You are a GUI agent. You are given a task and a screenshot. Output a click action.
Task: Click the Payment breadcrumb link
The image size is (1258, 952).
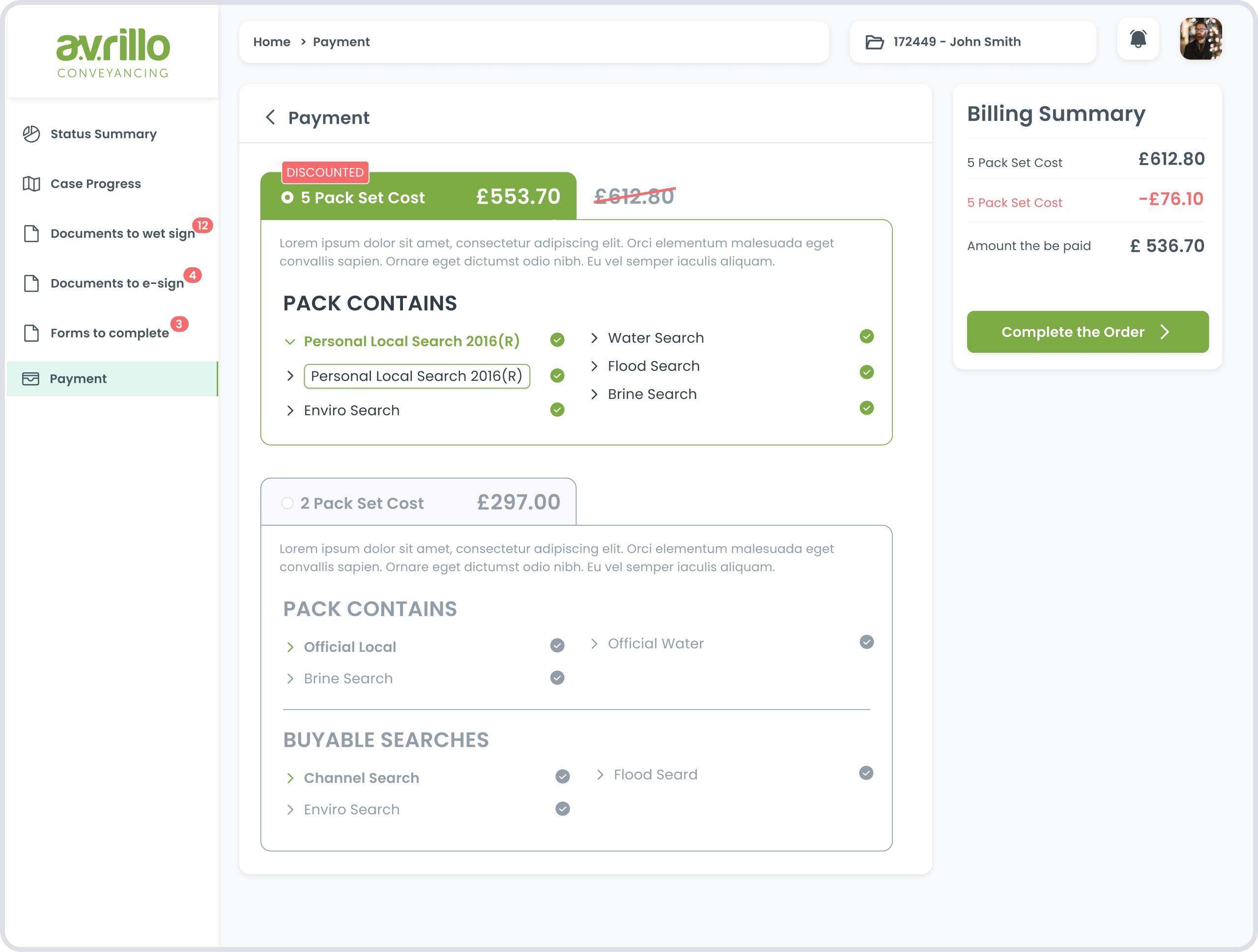tap(341, 42)
